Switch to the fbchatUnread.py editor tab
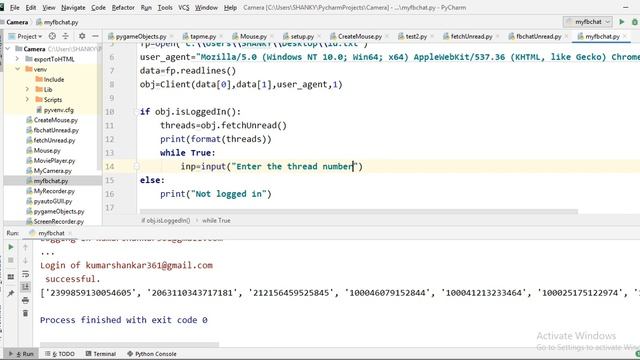Image resolution: width=640 pixels, height=360 pixels. point(538,36)
